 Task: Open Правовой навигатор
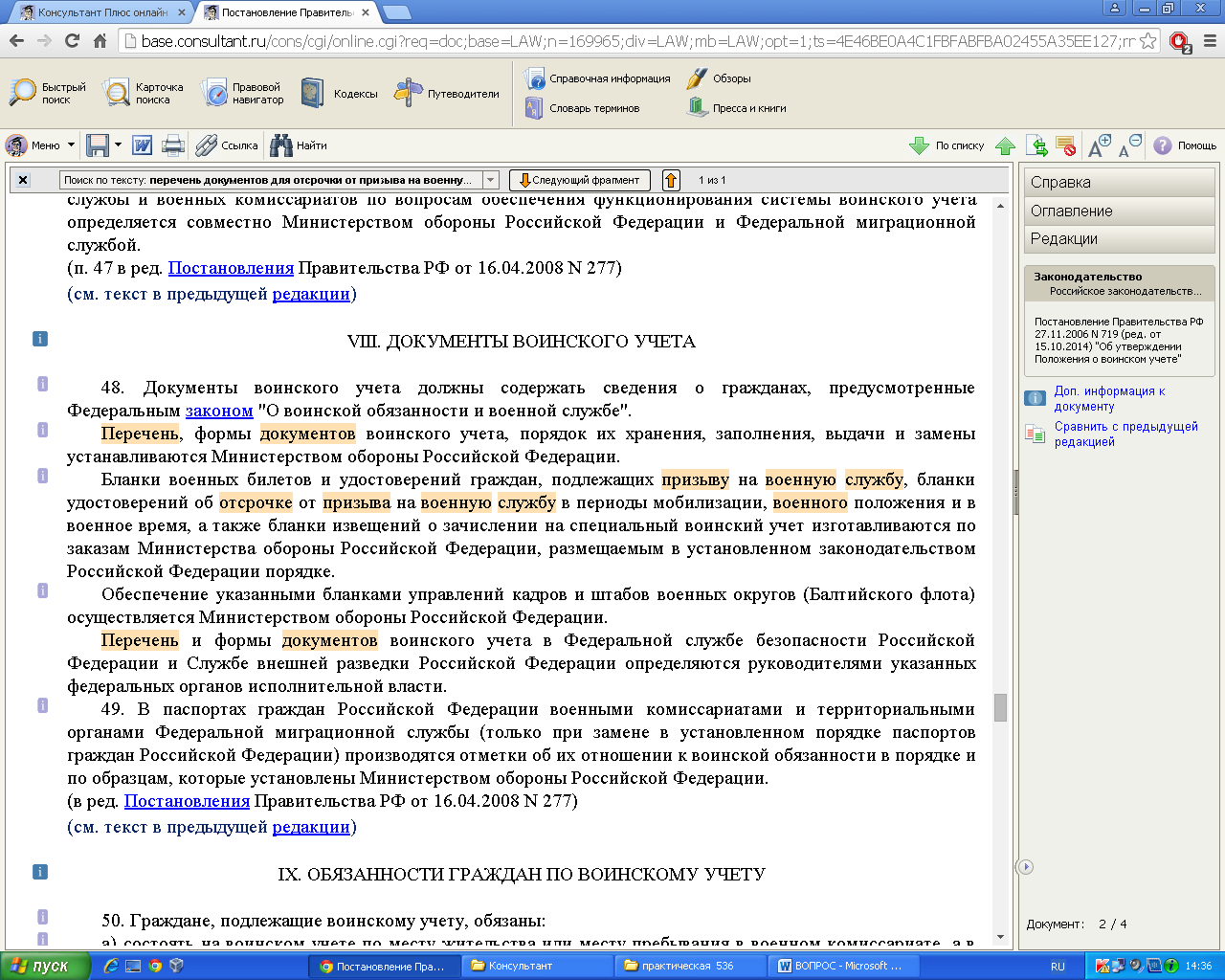[x=242, y=93]
